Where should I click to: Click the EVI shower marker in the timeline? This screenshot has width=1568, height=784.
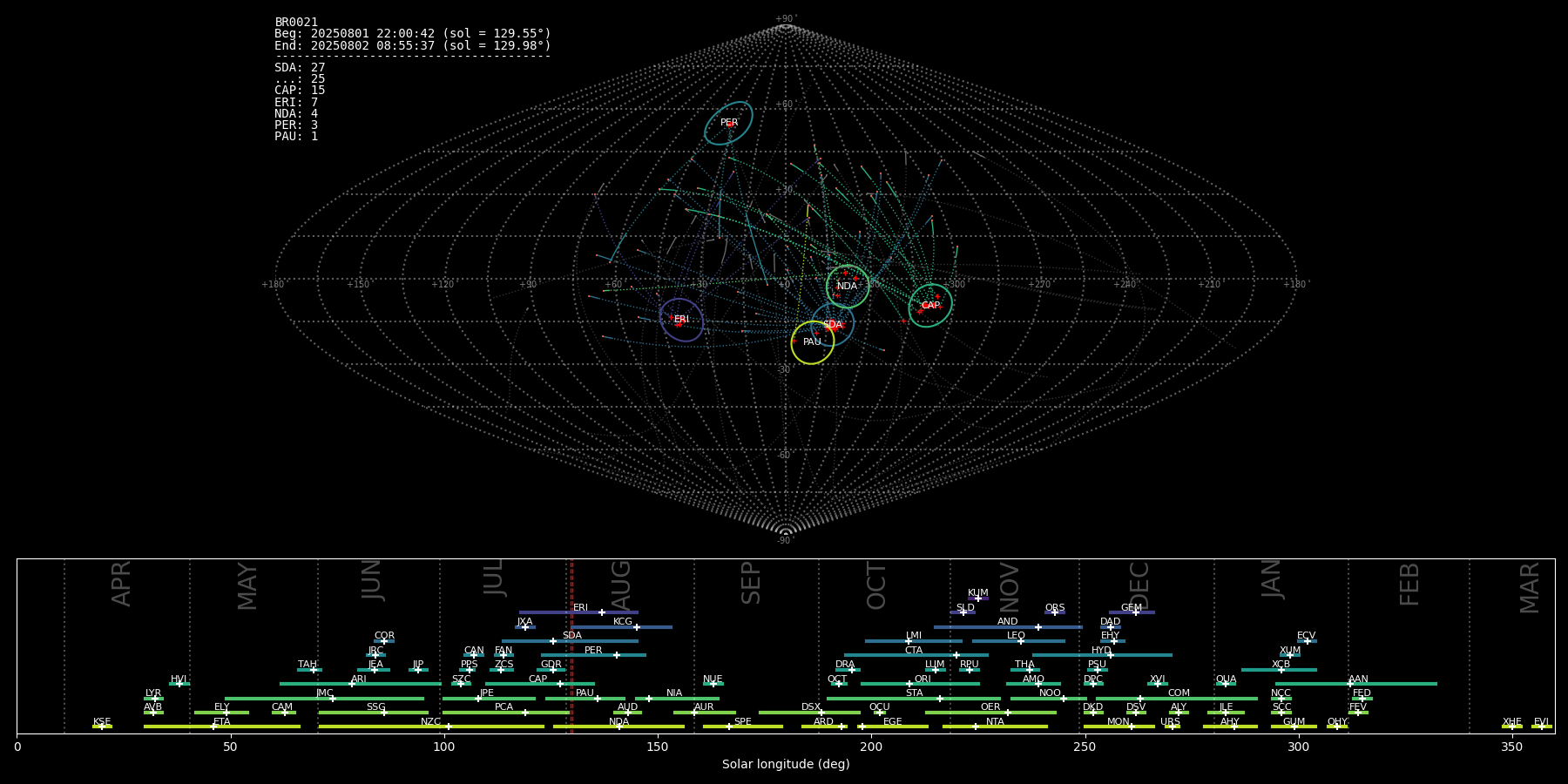tap(1541, 727)
